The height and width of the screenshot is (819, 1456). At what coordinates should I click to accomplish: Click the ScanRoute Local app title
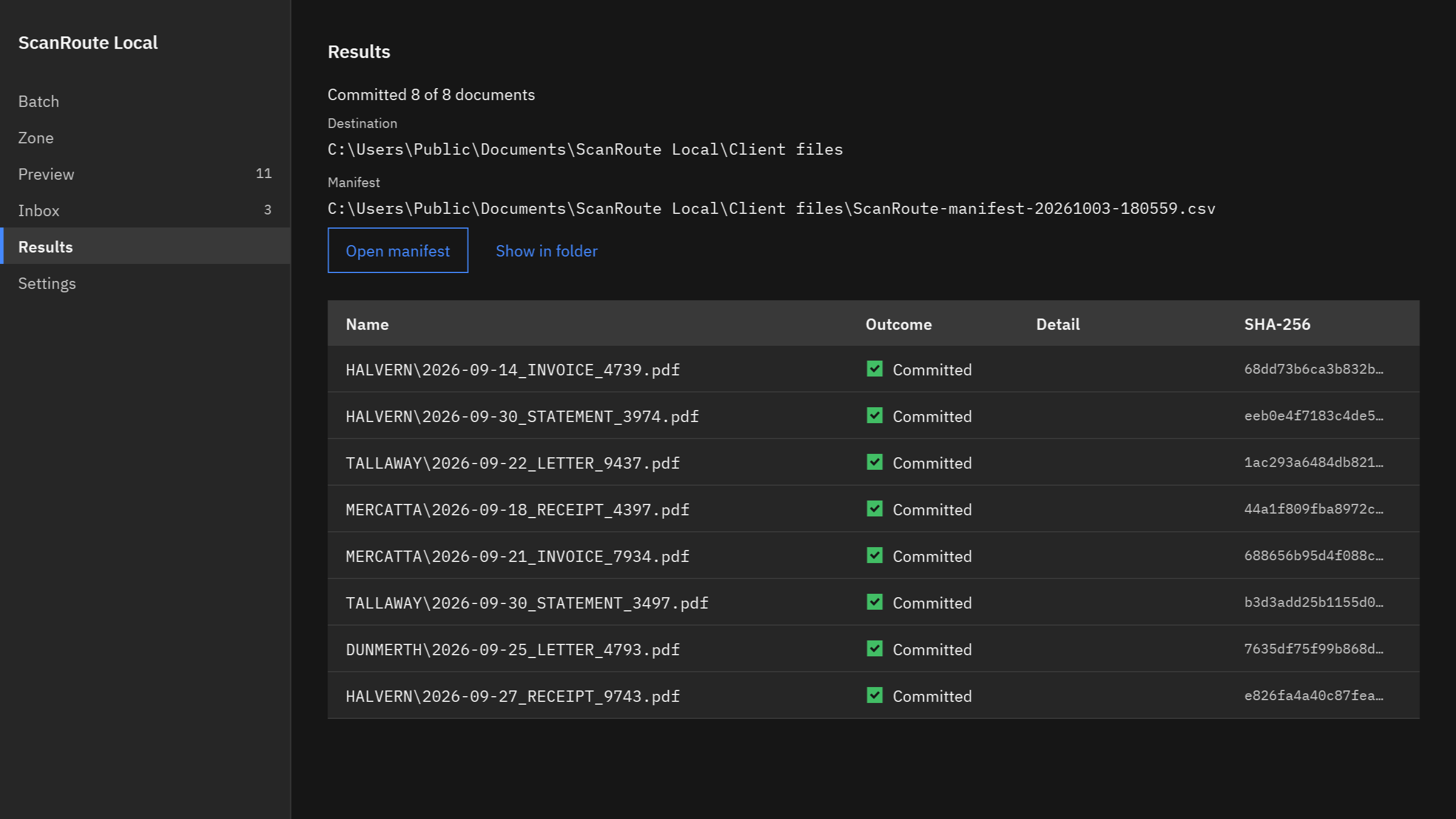point(88,43)
